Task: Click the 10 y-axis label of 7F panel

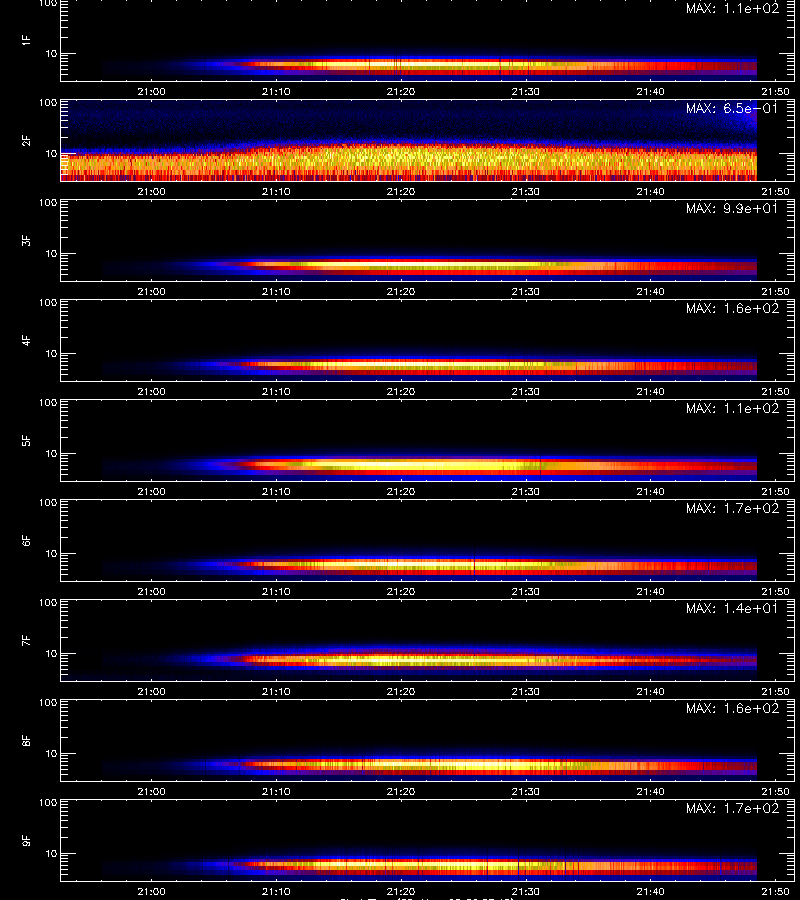Action: [51, 654]
